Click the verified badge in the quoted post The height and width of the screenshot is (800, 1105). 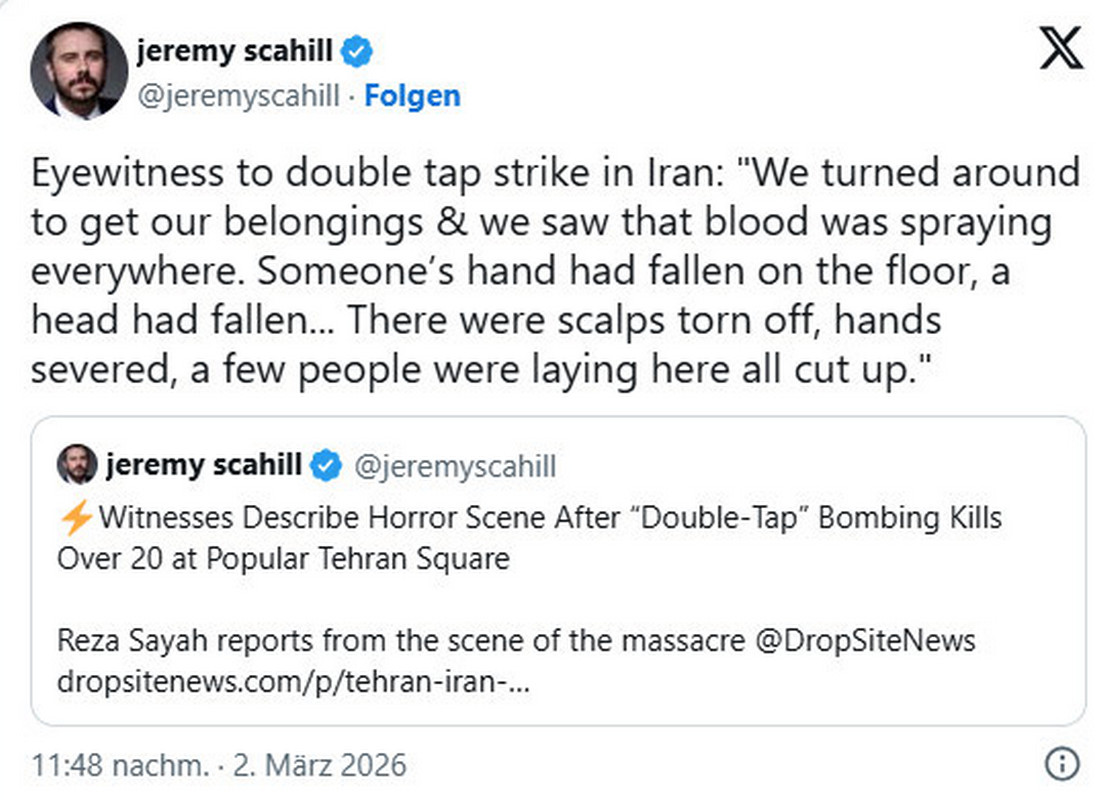[327, 466]
